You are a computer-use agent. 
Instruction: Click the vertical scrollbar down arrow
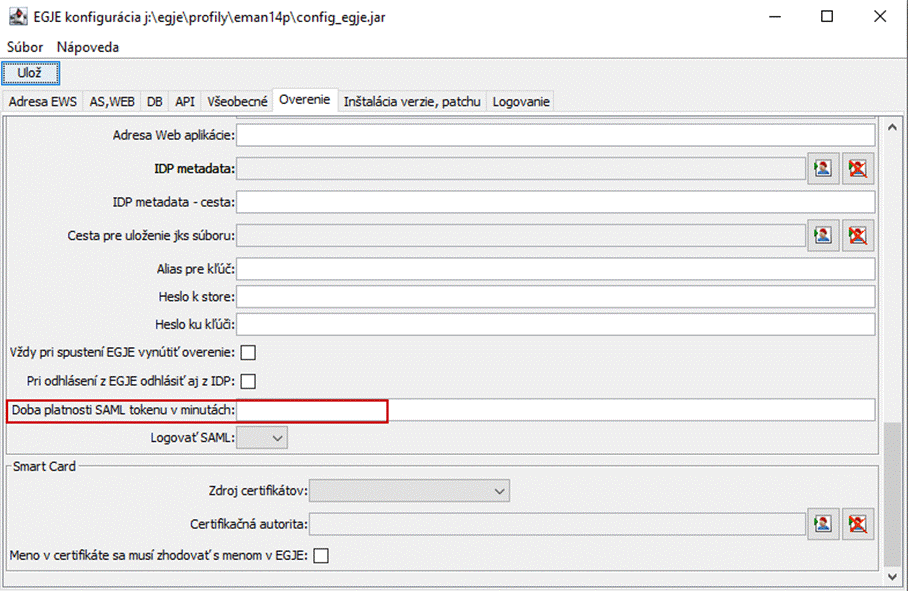click(893, 577)
